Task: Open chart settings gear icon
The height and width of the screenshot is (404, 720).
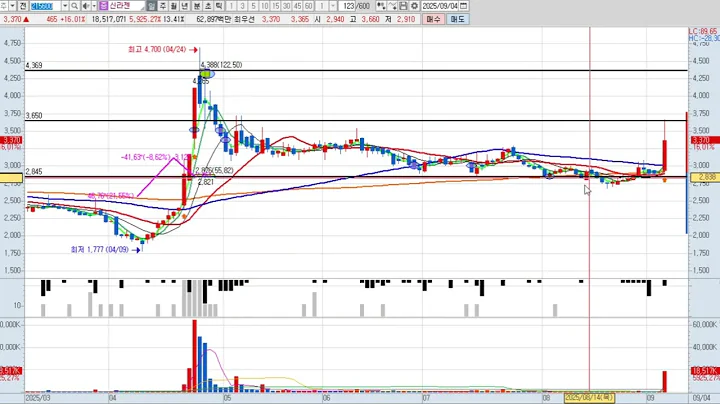Action: 414,6
